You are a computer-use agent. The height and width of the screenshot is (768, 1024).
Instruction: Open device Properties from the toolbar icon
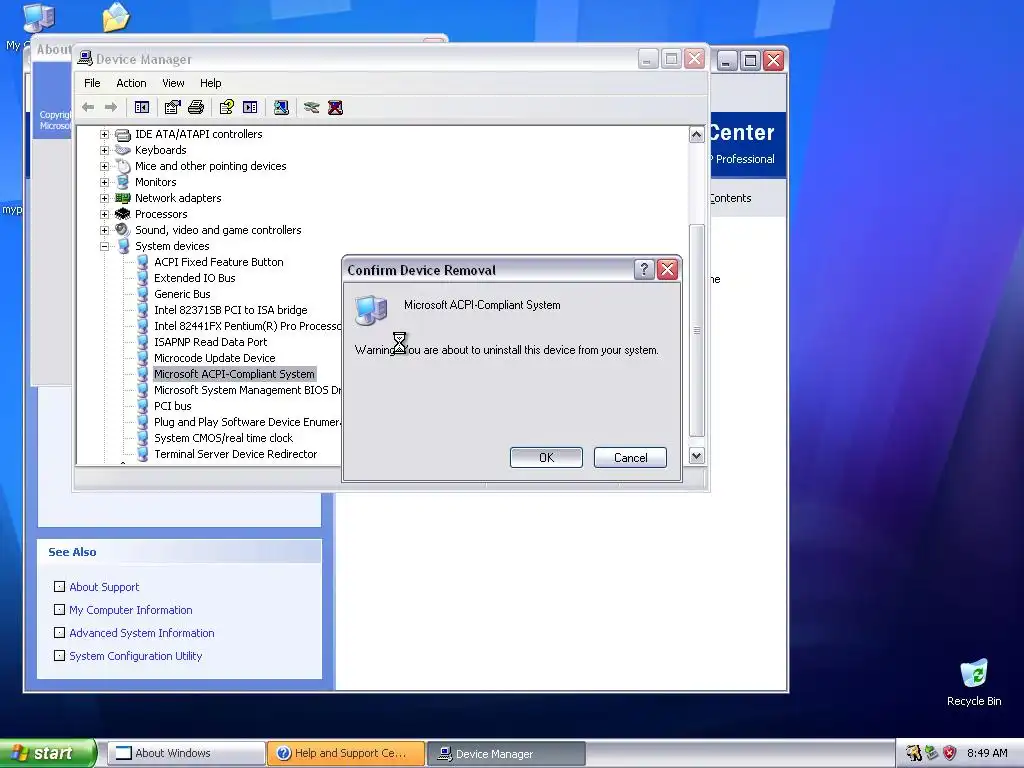[x=172, y=108]
